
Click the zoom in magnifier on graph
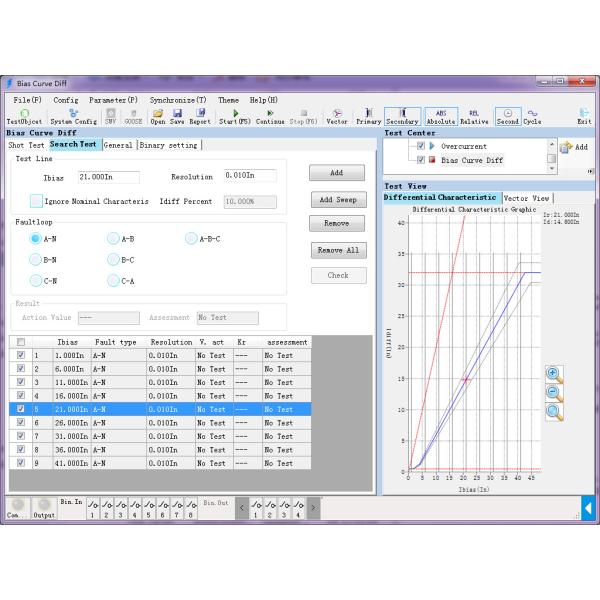553,374
